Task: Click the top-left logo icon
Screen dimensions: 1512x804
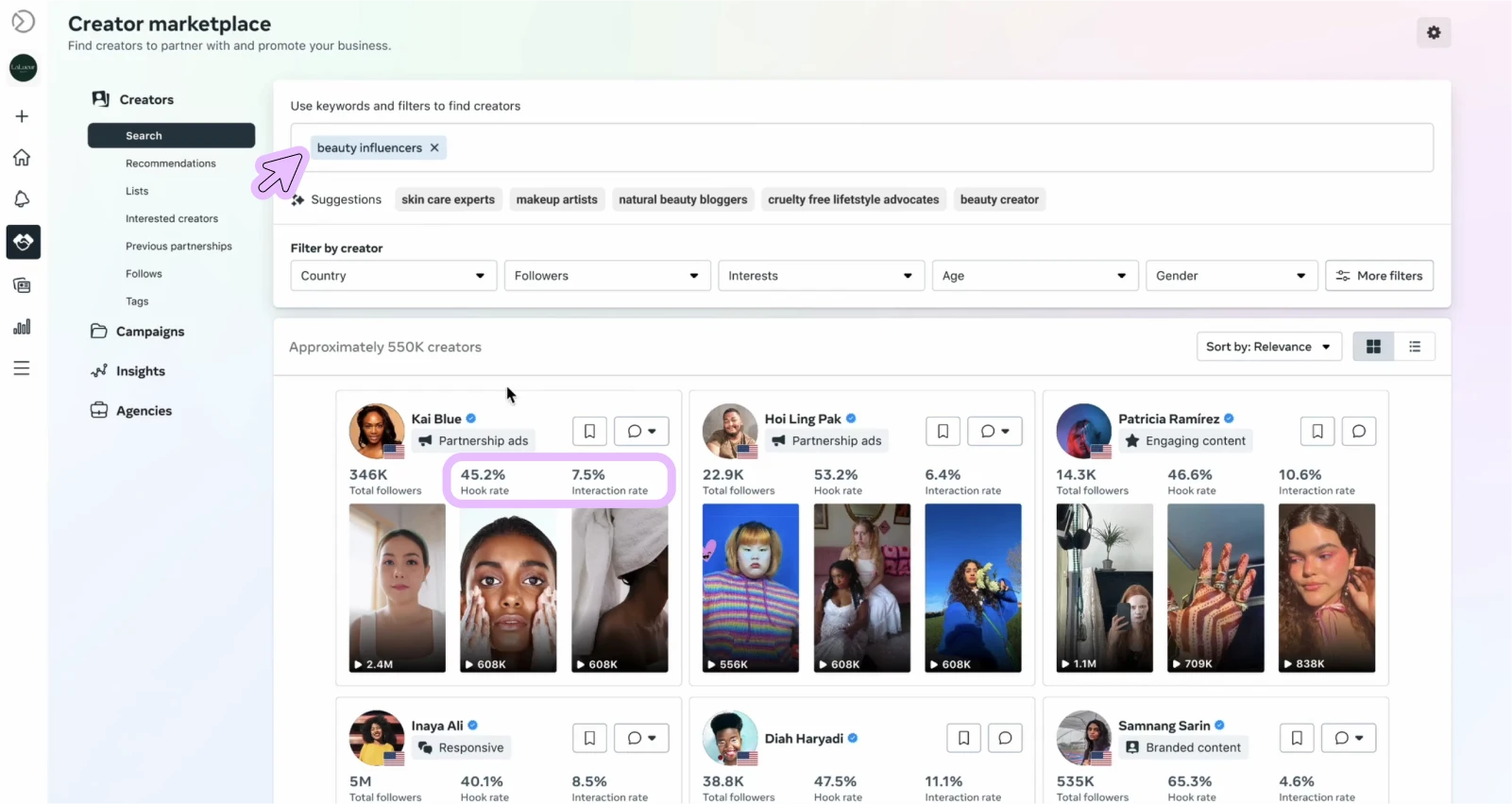Action: 23,21
